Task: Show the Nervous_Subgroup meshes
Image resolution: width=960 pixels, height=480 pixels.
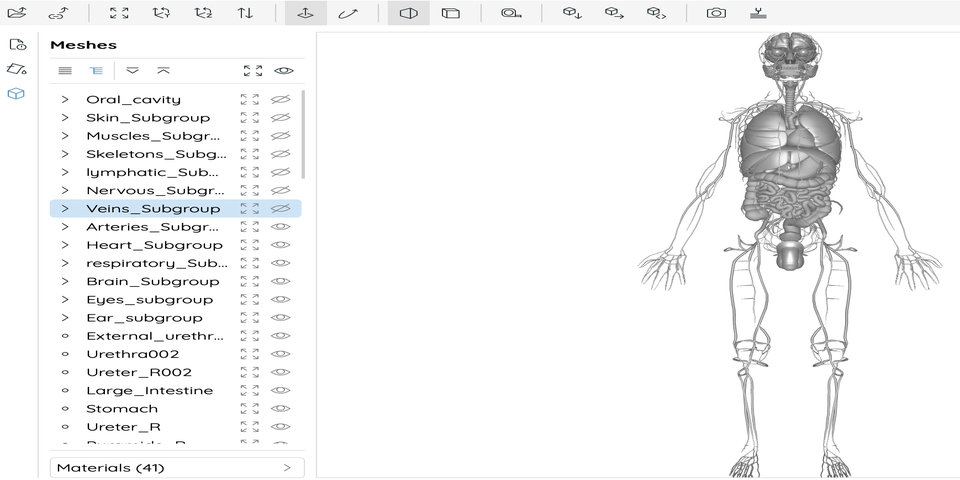Action: (280, 190)
